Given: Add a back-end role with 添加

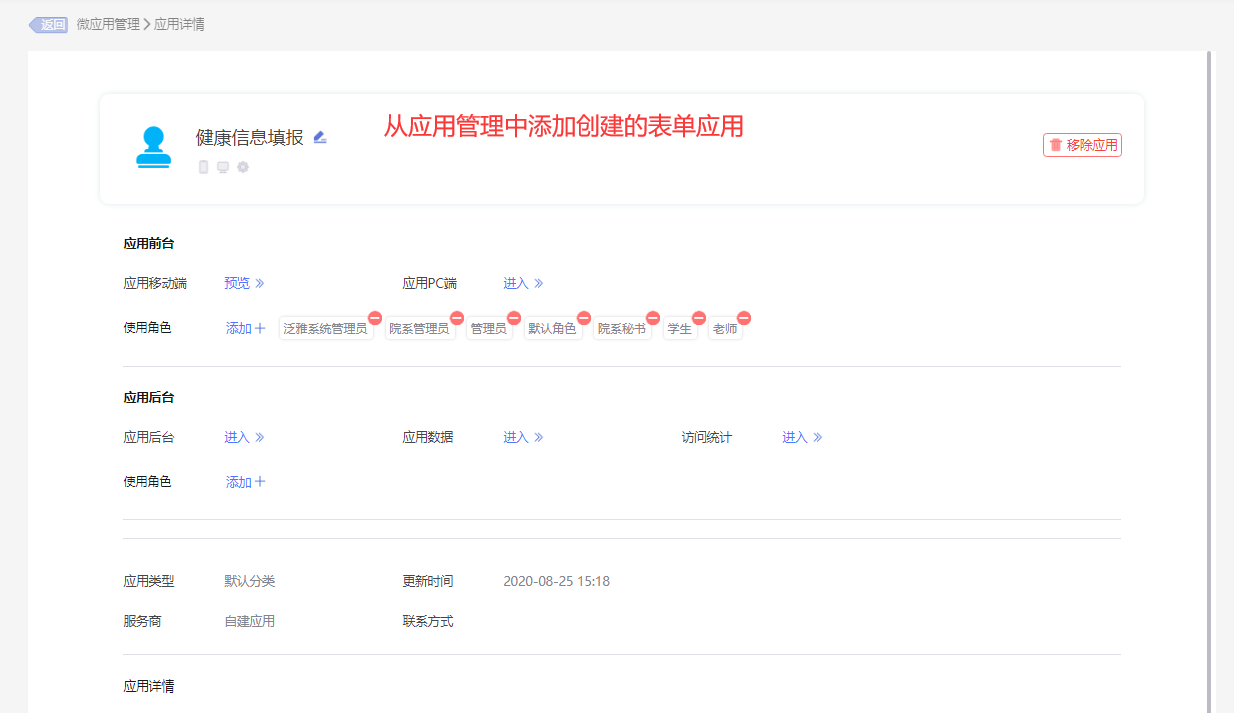Looking at the screenshot, I should coord(246,482).
